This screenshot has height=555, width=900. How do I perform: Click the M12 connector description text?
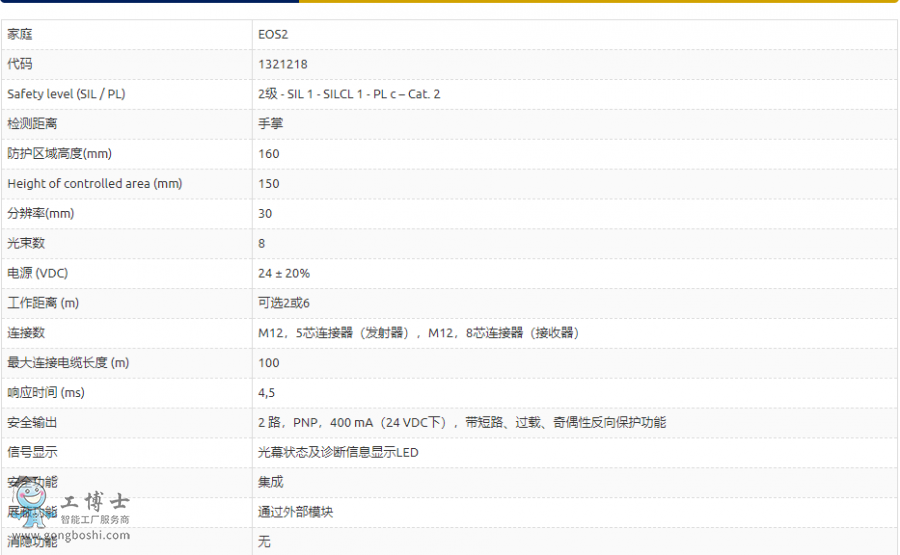(x=420, y=333)
